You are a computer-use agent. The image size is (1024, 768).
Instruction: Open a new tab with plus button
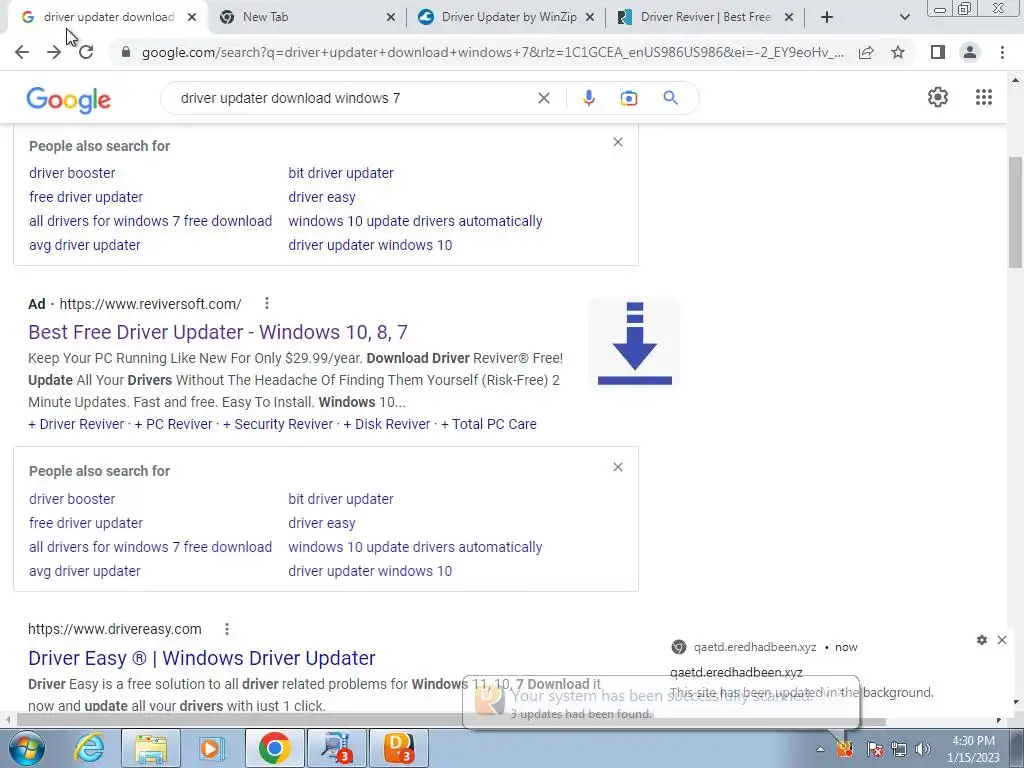coord(827,17)
